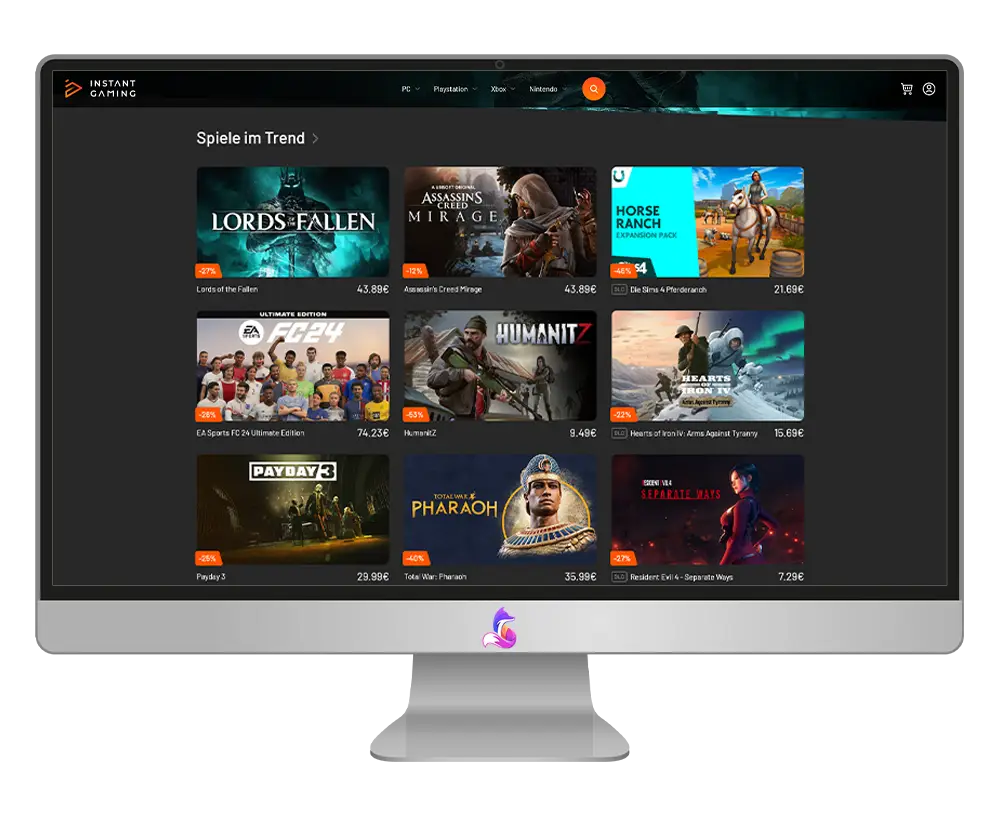Click DLC tag beside Resident Evil 4
Screen dimensions: 1000x815
[x=619, y=577]
